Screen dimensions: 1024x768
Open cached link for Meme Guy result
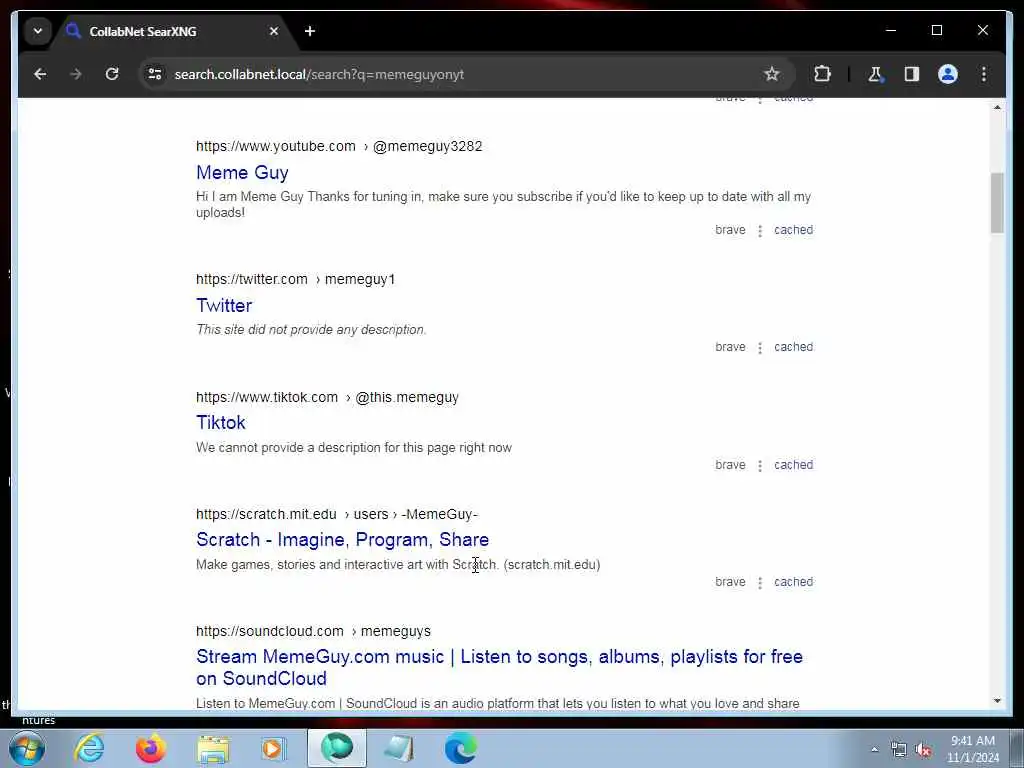point(793,230)
